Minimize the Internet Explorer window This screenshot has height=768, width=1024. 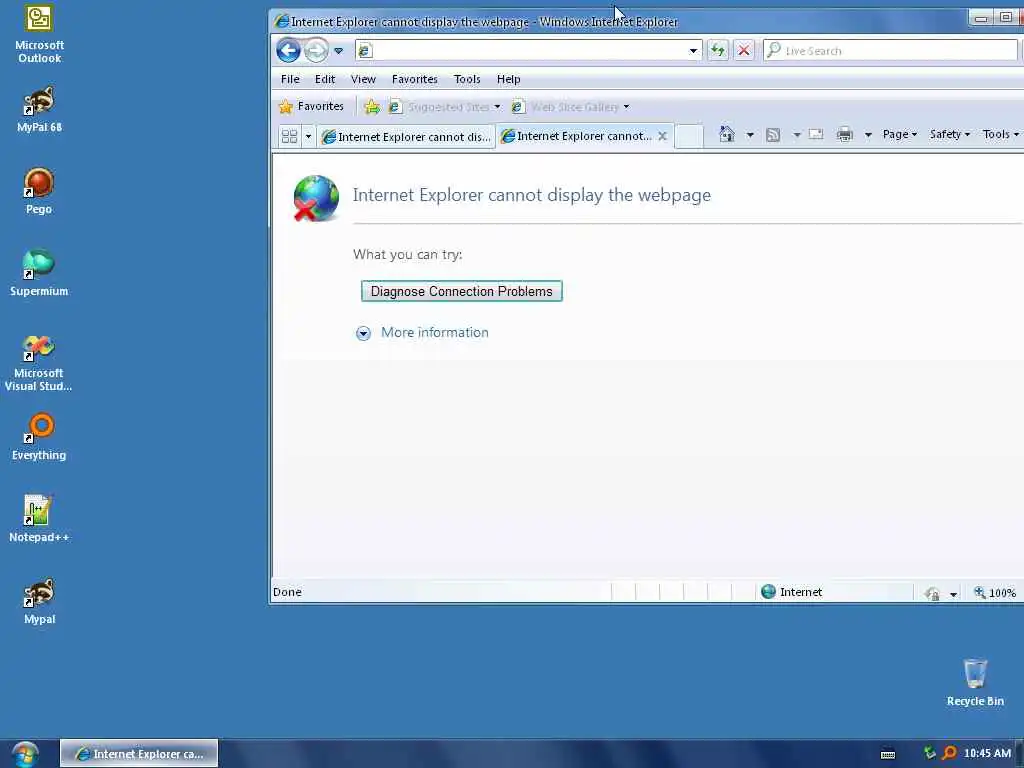(x=980, y=18)
